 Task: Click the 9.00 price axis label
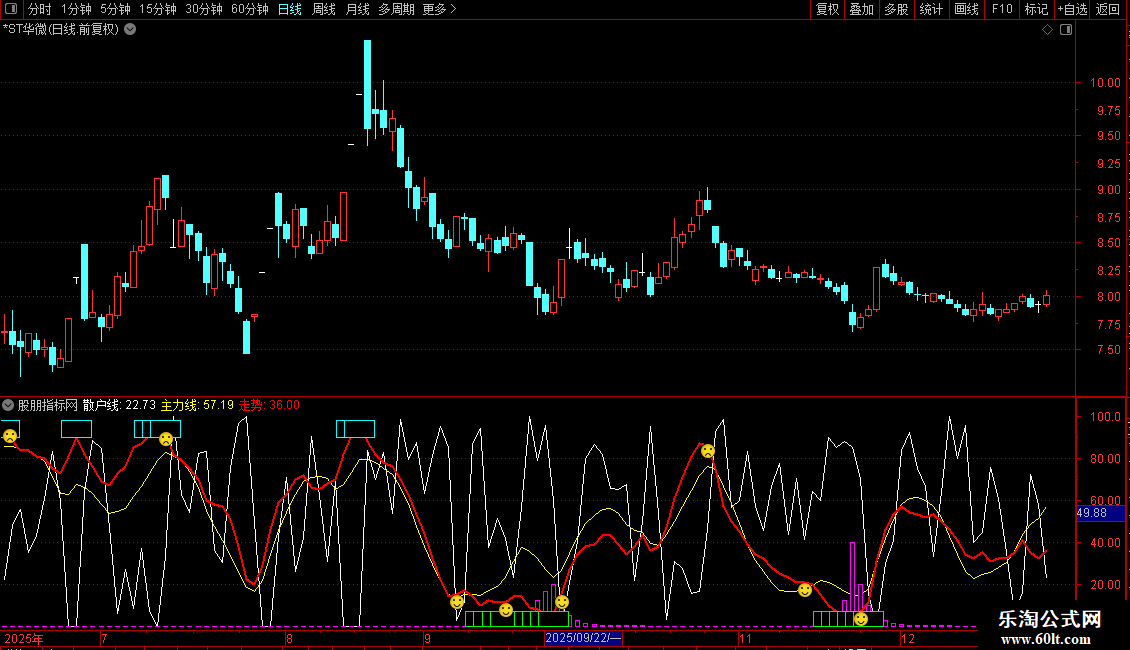click(1108, 190)
